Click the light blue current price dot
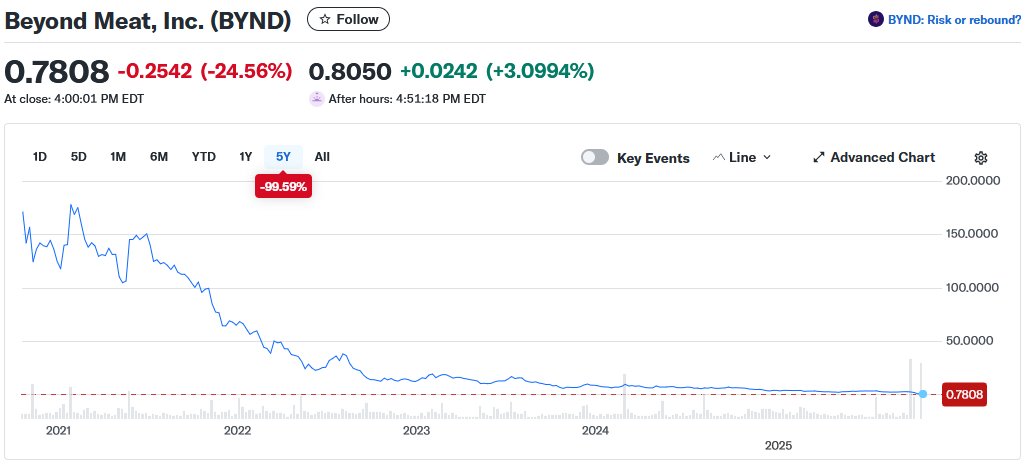 click(x=923, y=394)
